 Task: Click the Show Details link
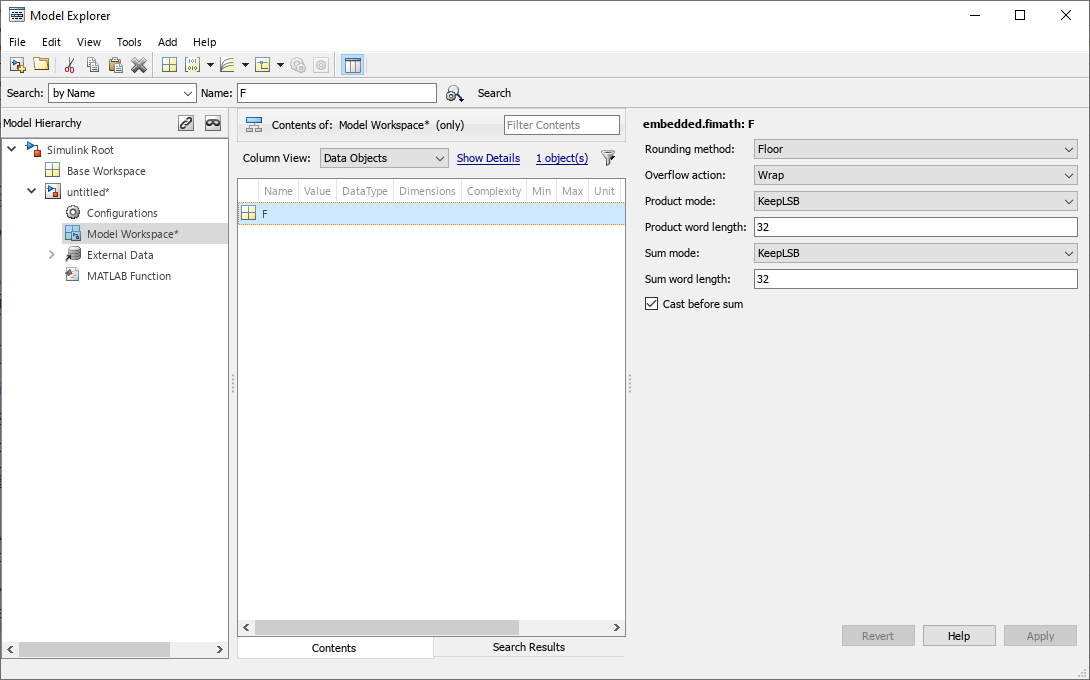tap(488, 158)
